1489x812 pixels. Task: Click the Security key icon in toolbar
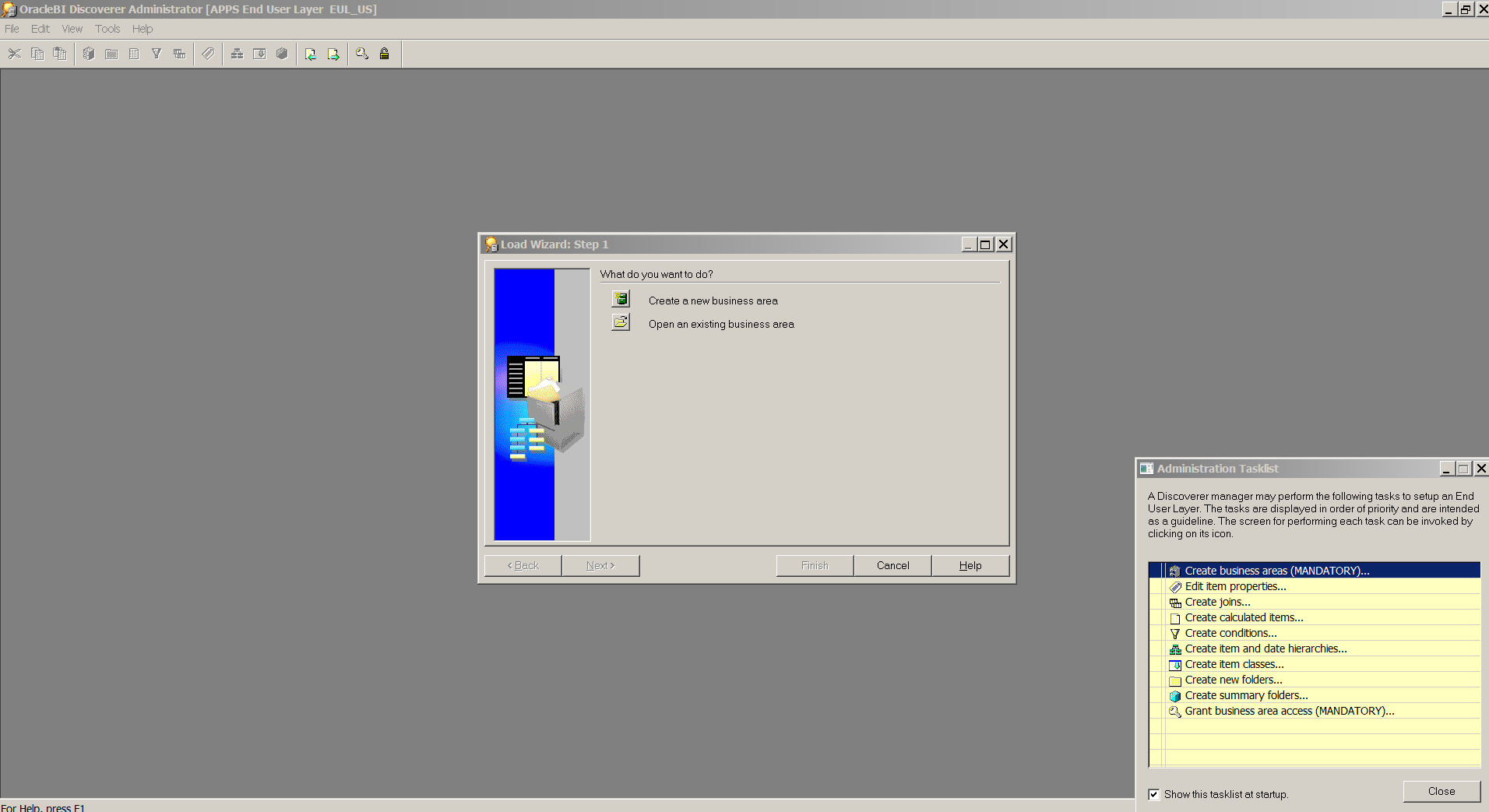[x=362, y=54]
